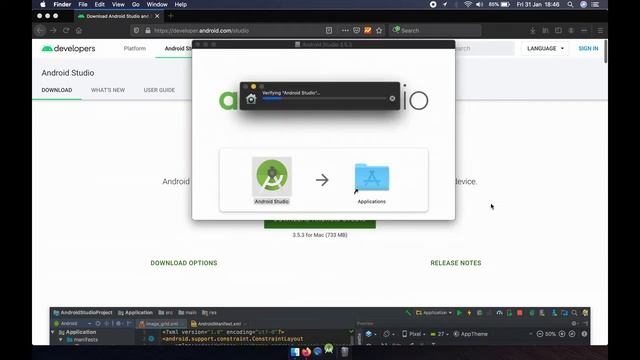Open Firefox from the Dock

(x=306, y=352)
